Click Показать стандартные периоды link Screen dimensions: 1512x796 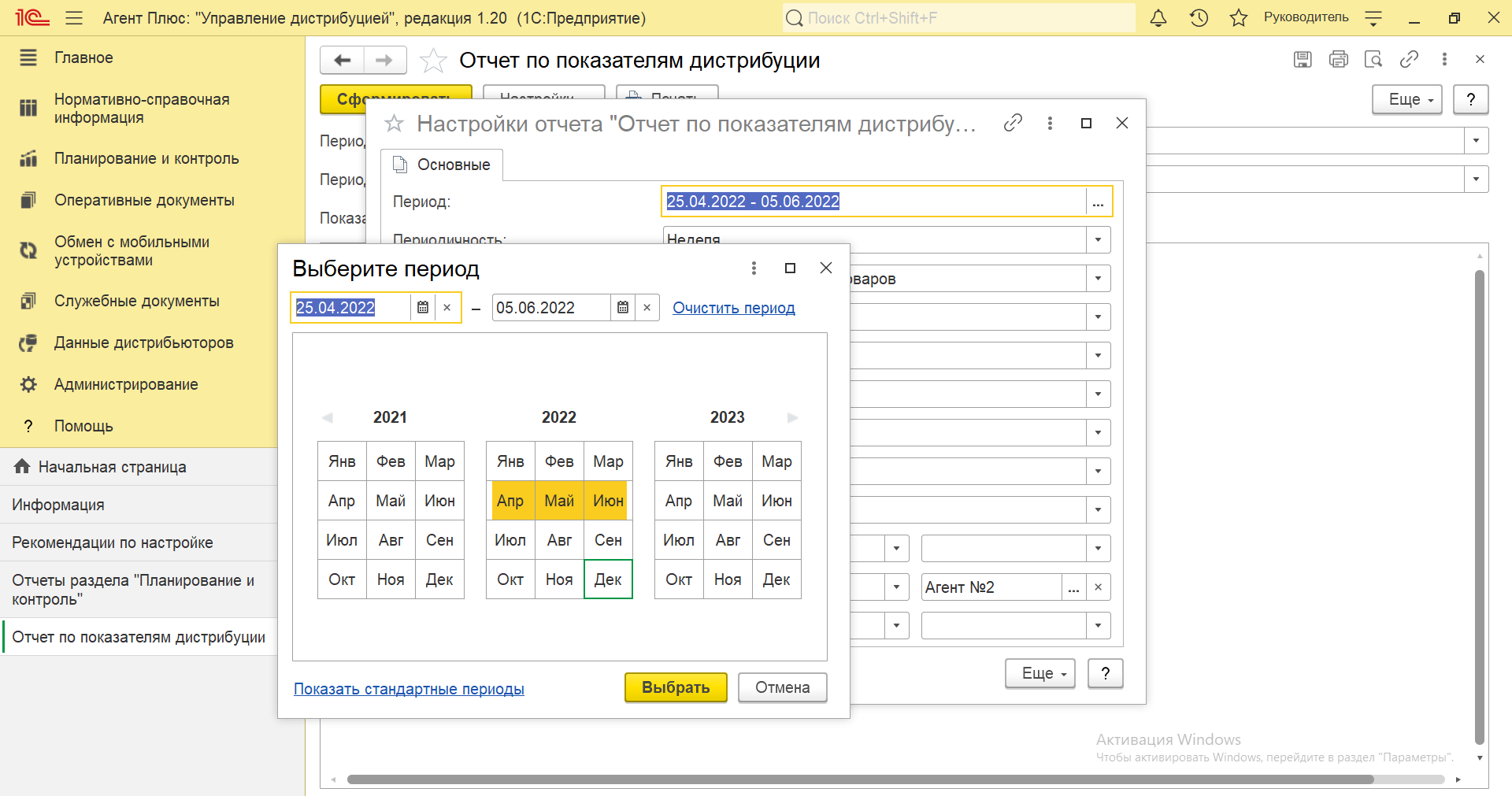pos(409,689)
